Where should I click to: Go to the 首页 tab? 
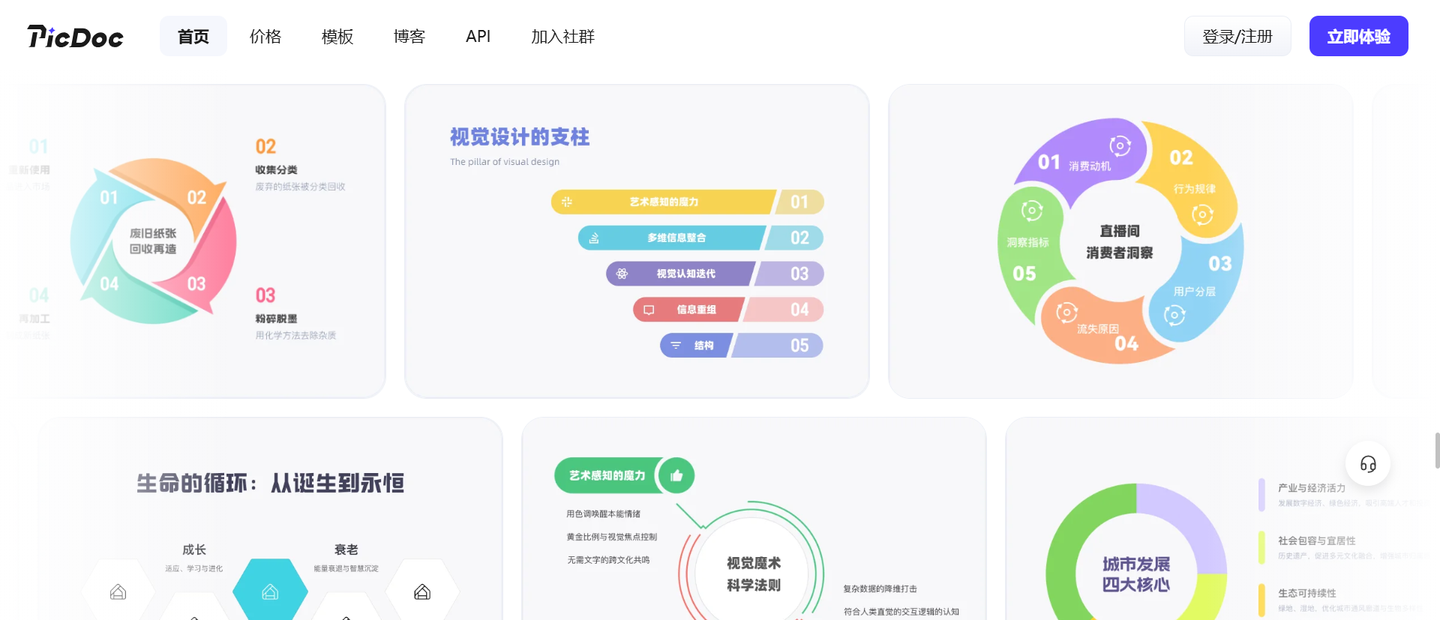pos(193,37)
